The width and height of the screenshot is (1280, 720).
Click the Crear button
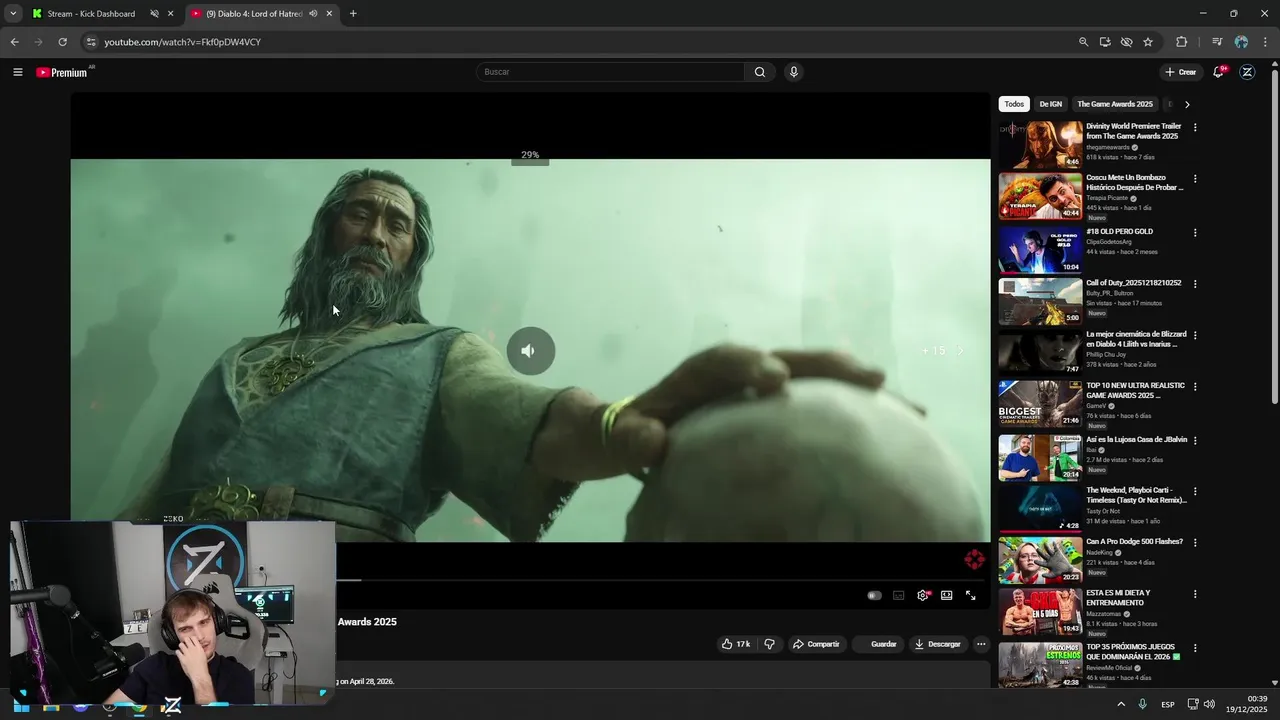pos(1180,72)
